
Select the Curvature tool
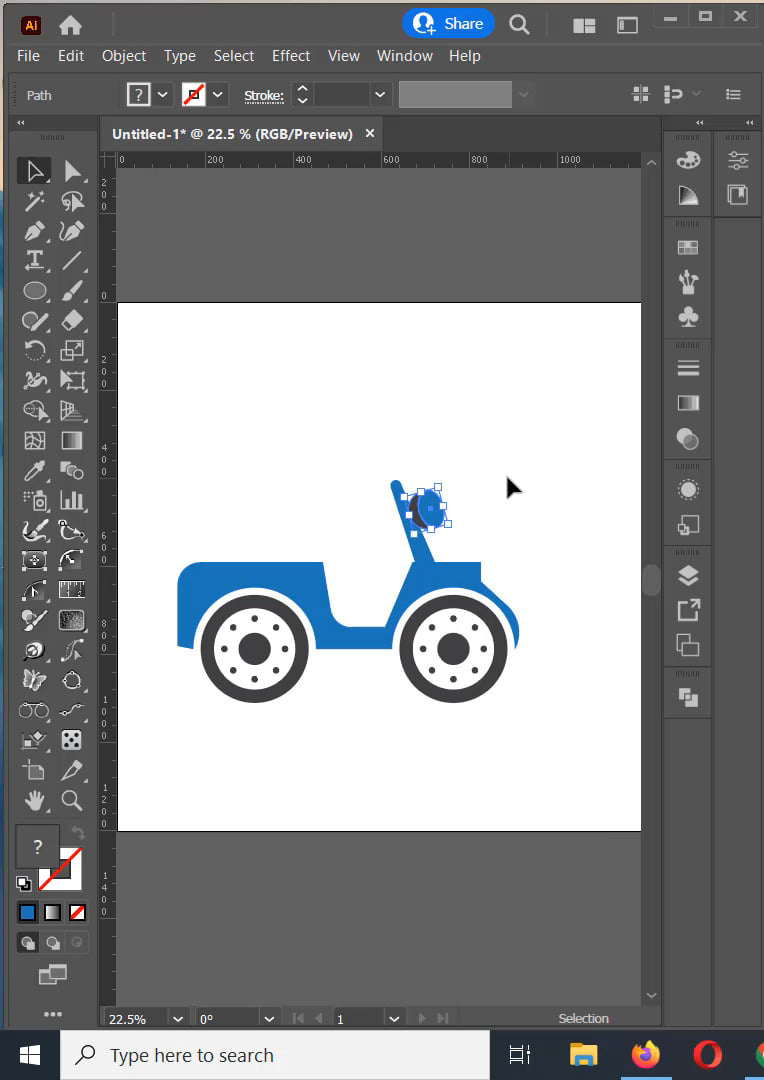coord(72,231)
